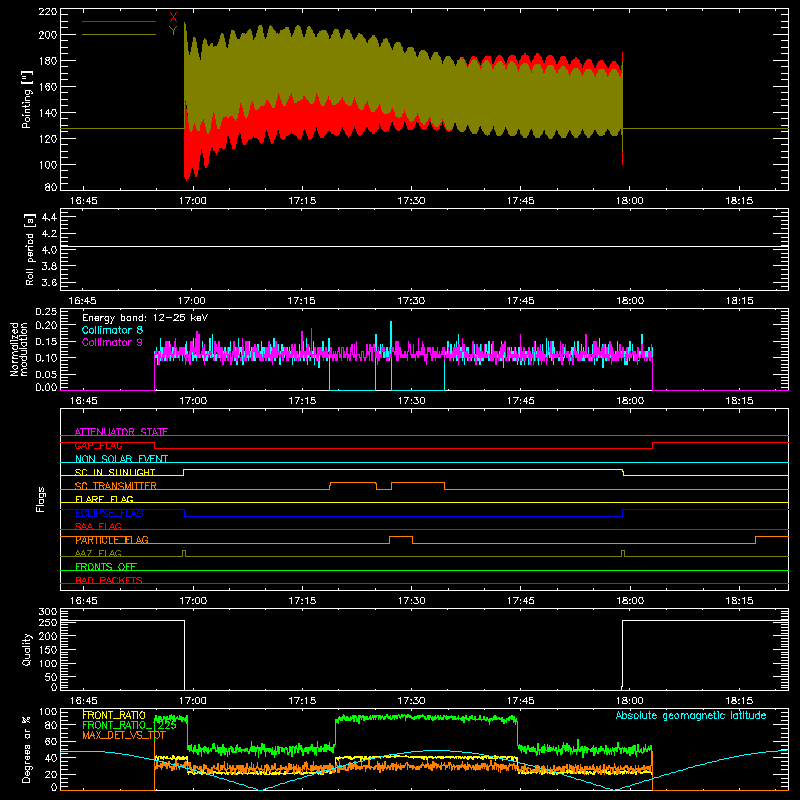The width and height of the screenshot is (800, 800).
Task: Click the FLARE_FLAG label
Action: pyautogui.click(x=104, y=499)
